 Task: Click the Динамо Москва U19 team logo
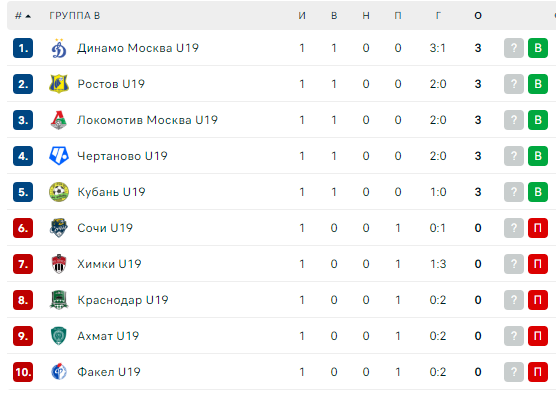pos(59,48)
